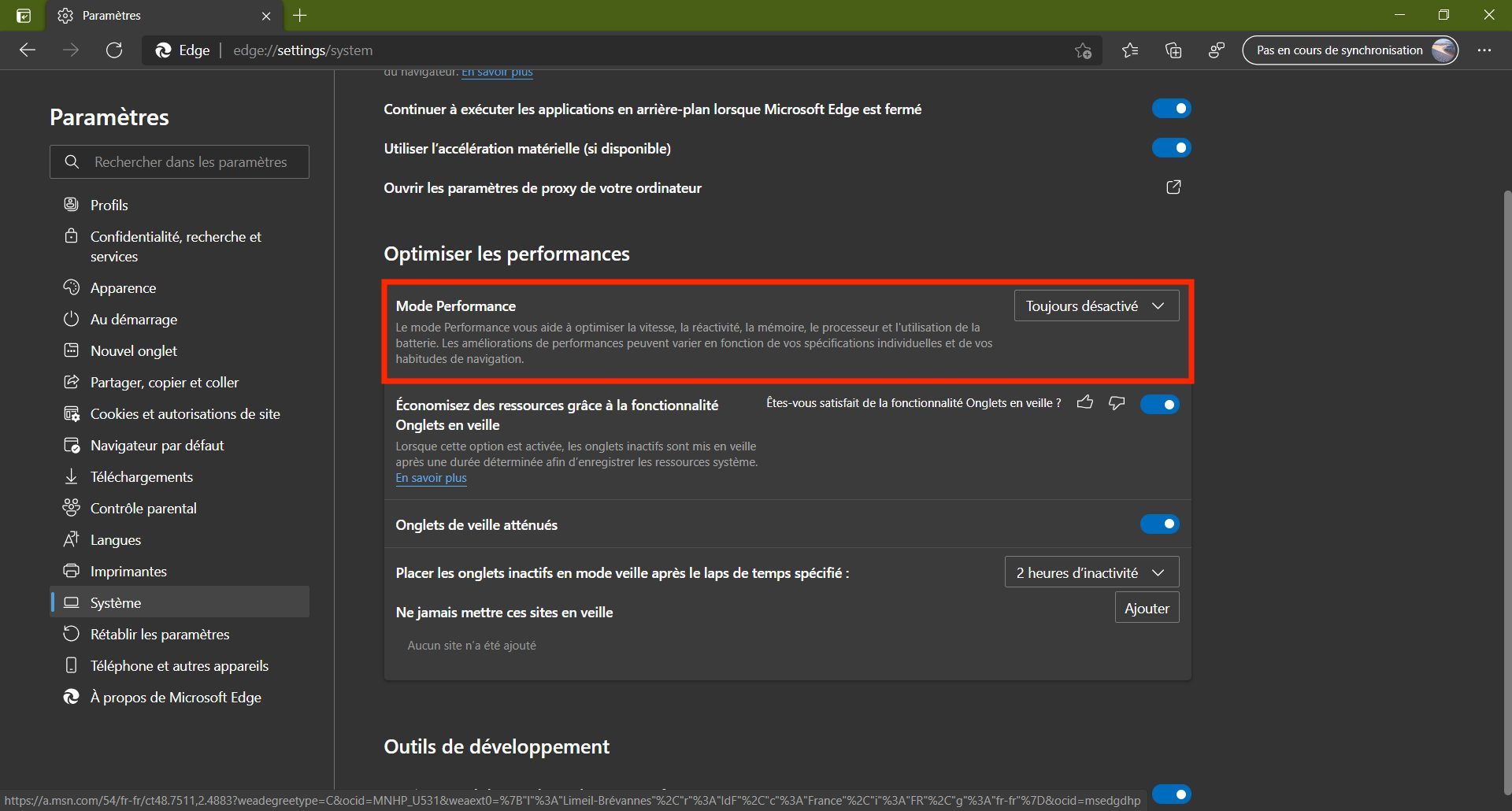Click the Edge logo in address bar
Screen dimensions: 1512x811
164,50
